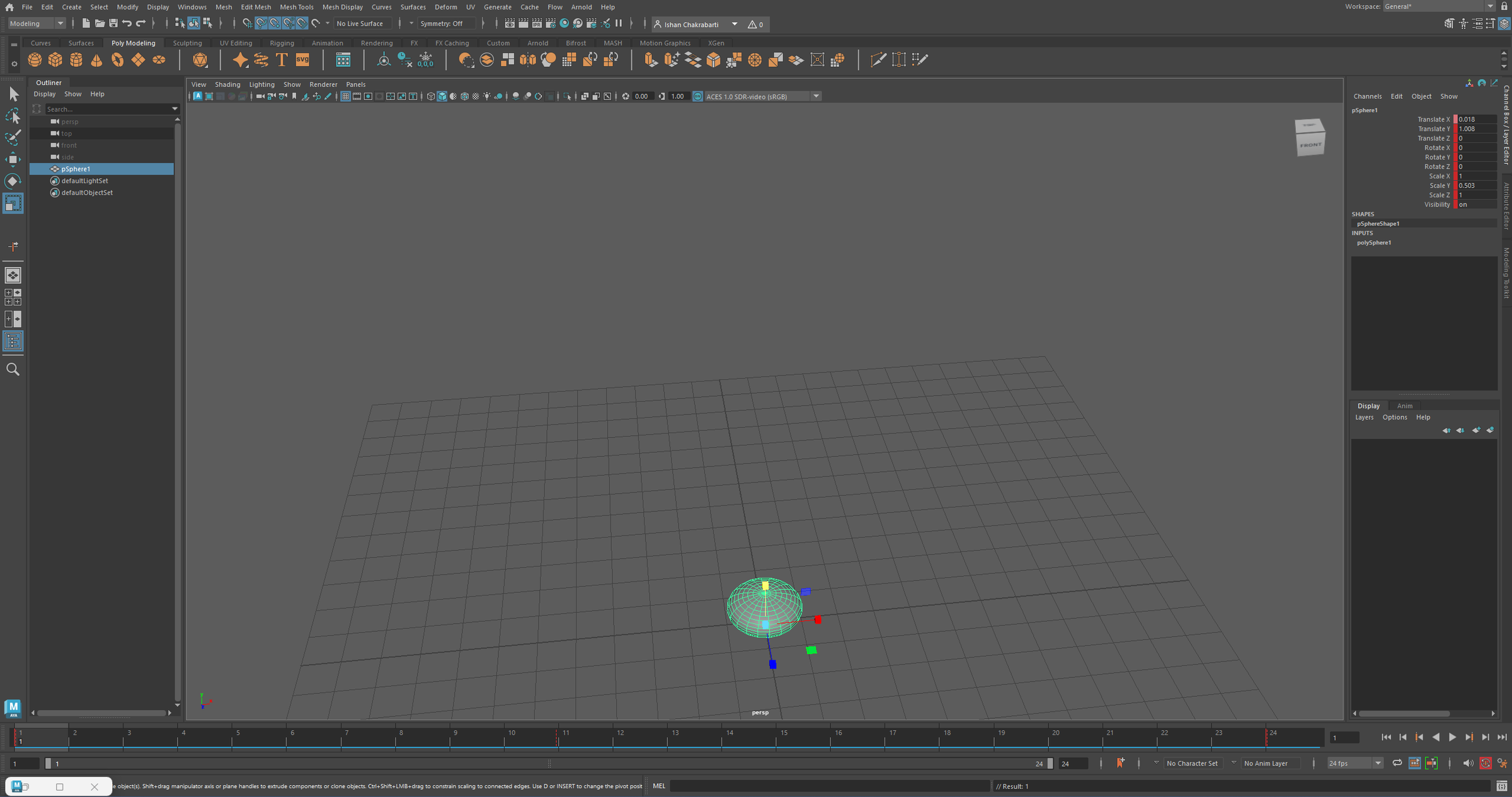Select the Paint selection tool
This screenshot has height=797, width=1512.
click(x=13, y=137)
